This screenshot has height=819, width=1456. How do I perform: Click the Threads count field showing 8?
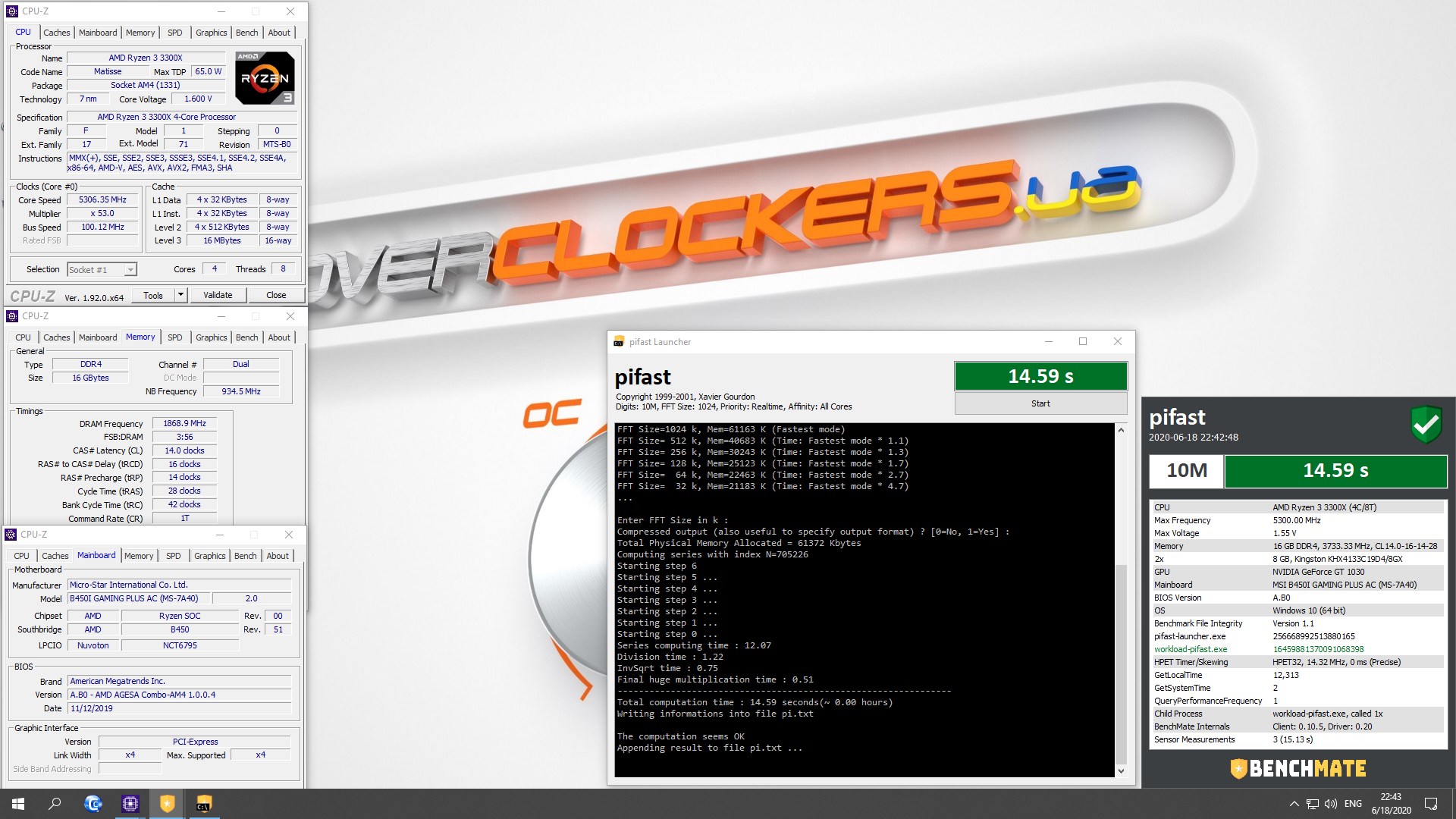284,269
